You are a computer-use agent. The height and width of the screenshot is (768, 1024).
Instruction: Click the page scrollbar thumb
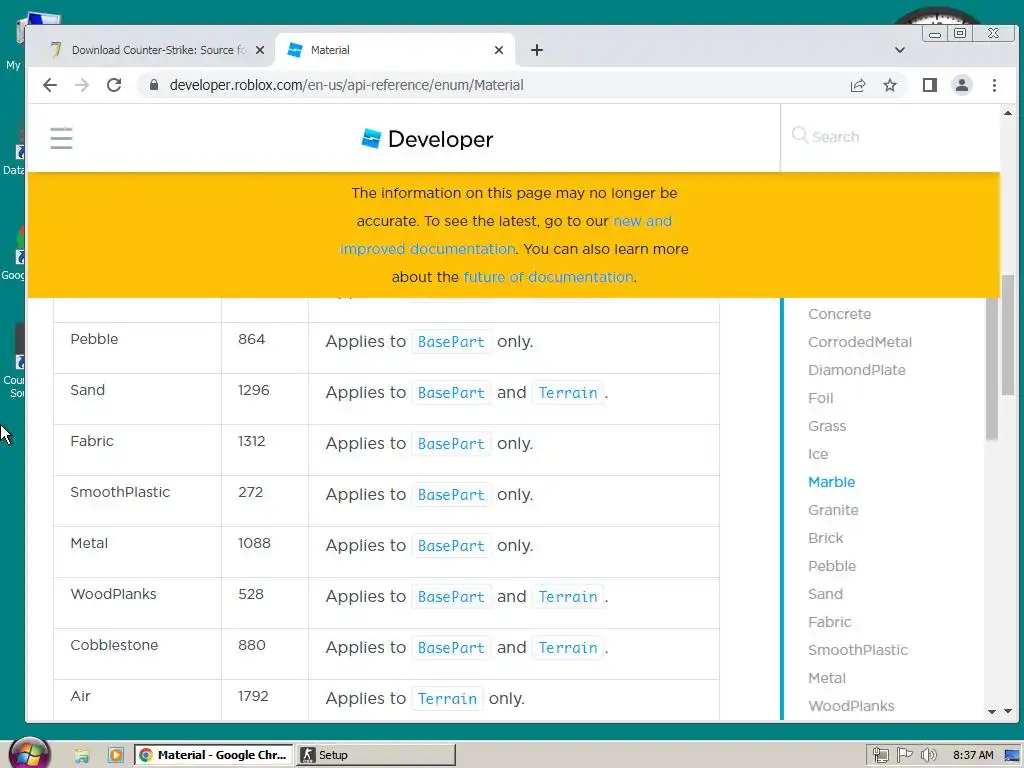tap(1008, 336)
